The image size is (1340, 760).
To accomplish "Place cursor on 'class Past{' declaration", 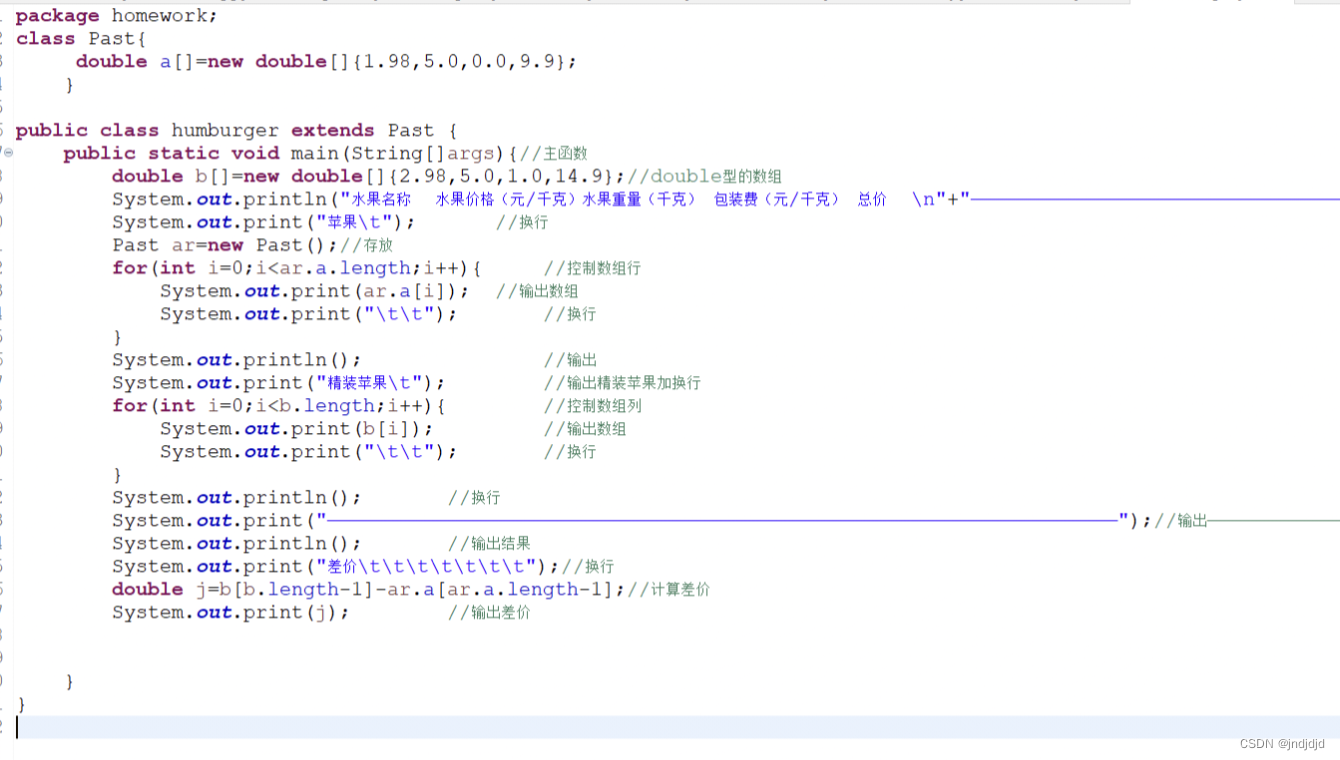I will (82, 39).
